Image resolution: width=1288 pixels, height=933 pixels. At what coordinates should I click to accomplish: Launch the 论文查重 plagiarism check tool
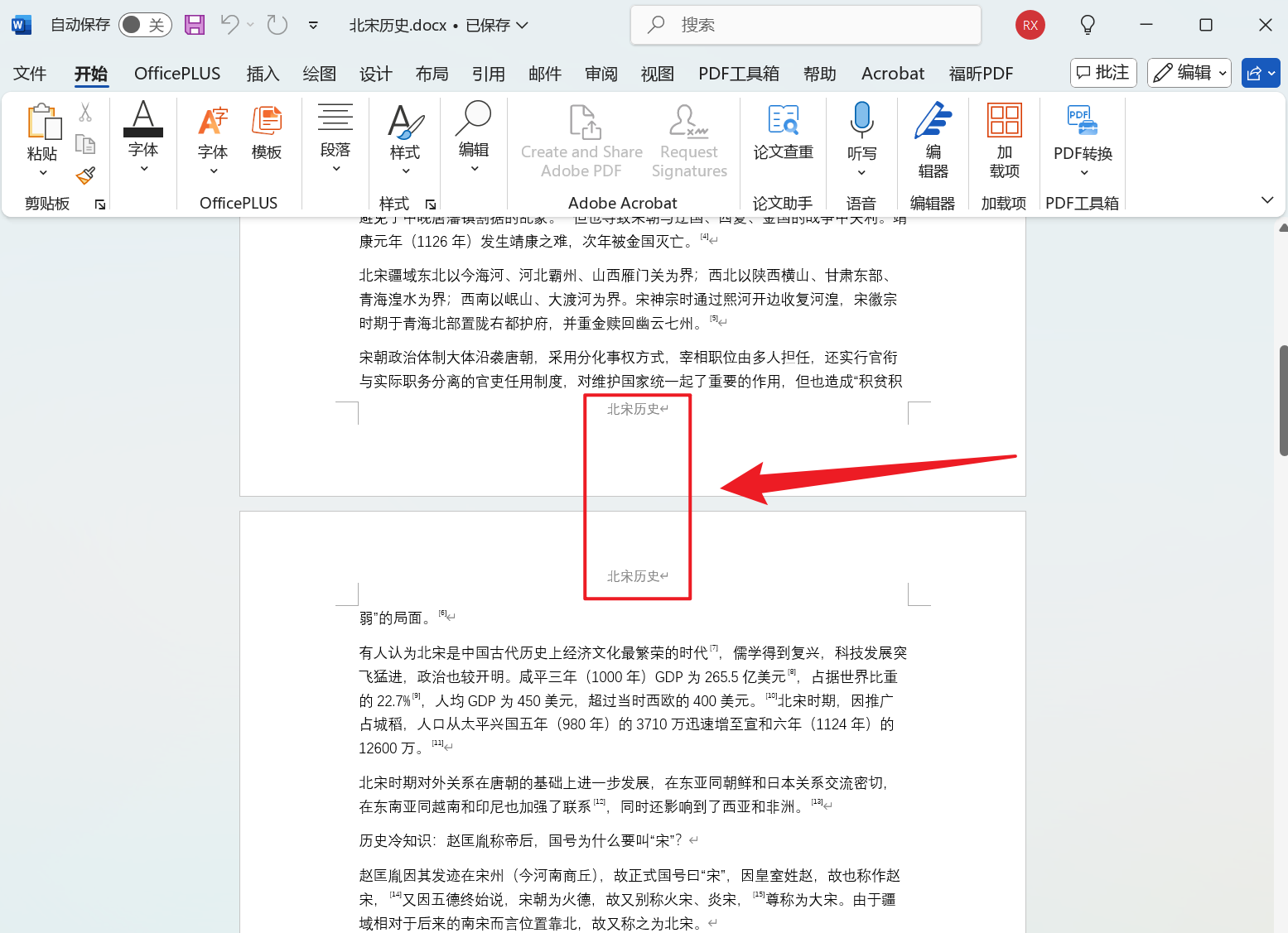(x=782, y=137)
